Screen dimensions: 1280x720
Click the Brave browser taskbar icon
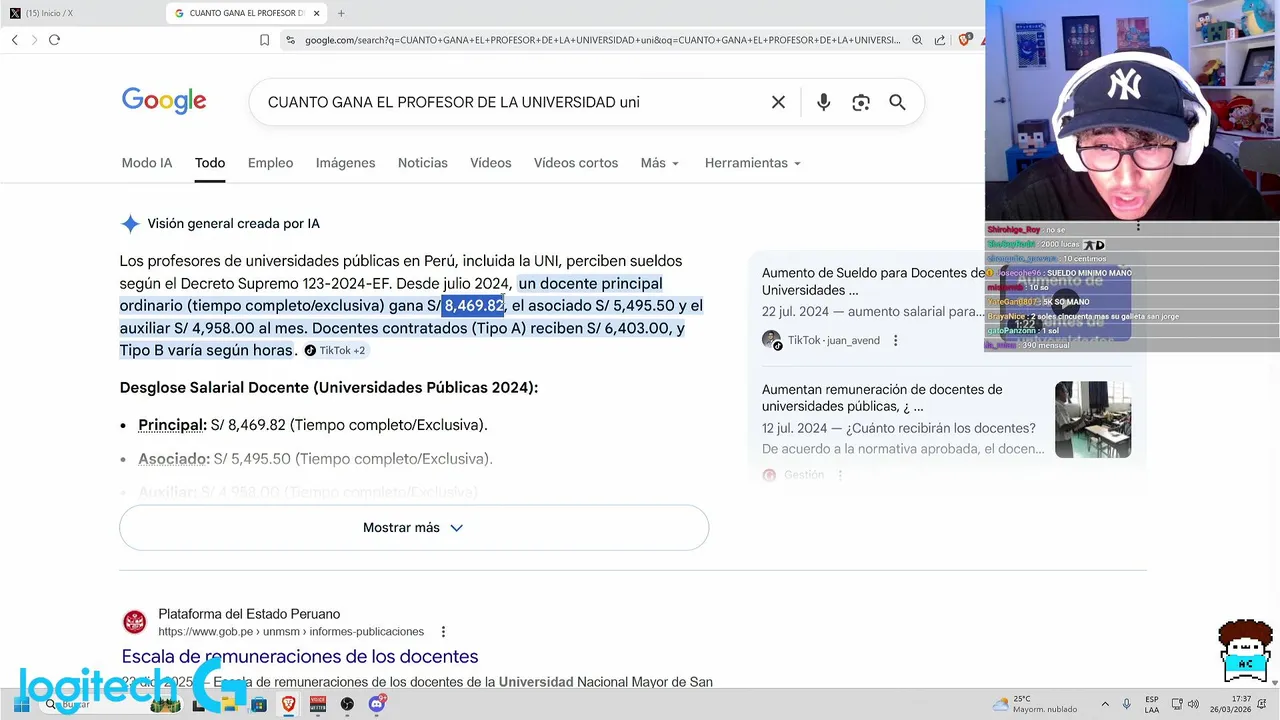point(288,705)
